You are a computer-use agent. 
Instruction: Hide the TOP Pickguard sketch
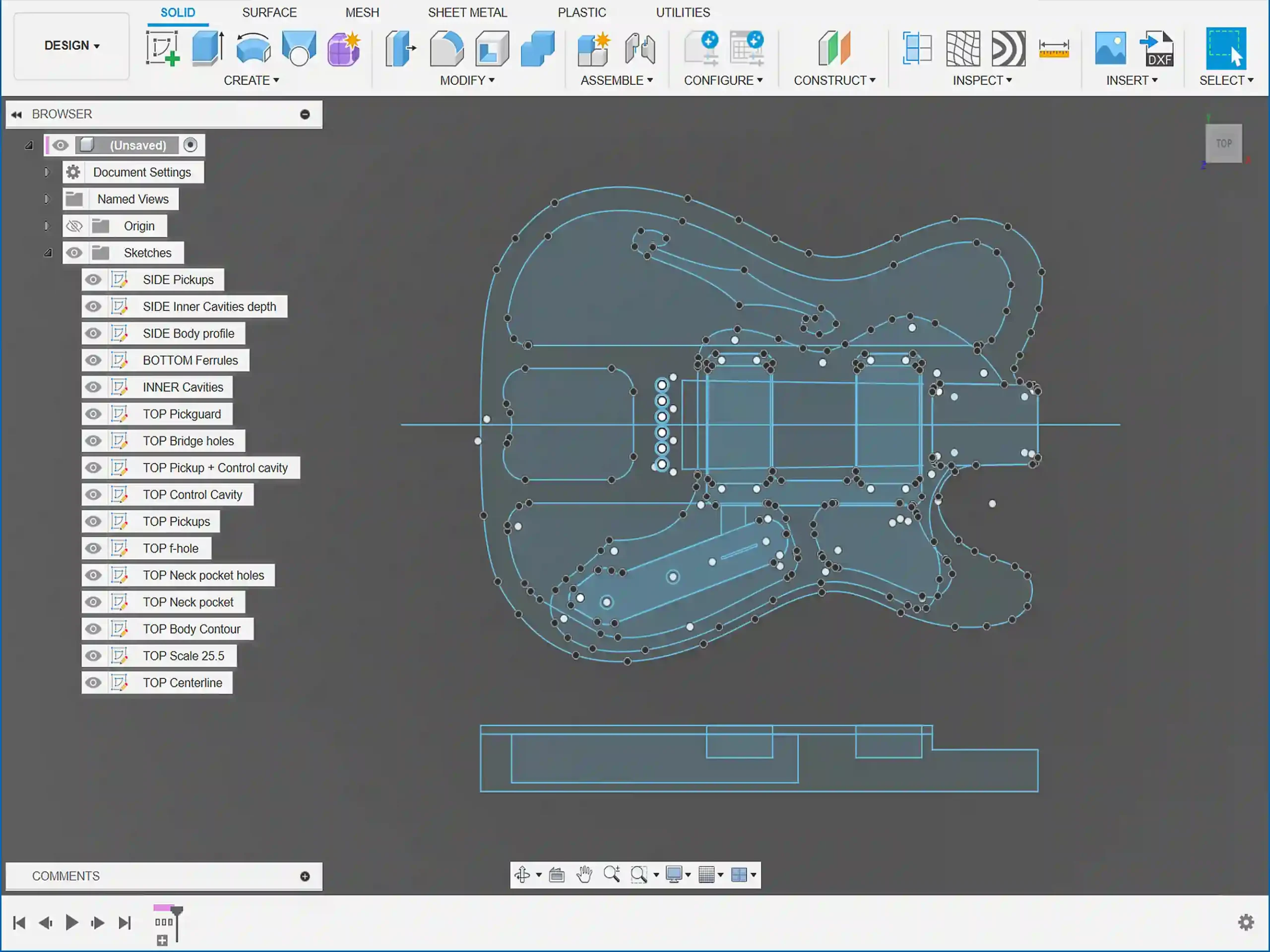93,415
